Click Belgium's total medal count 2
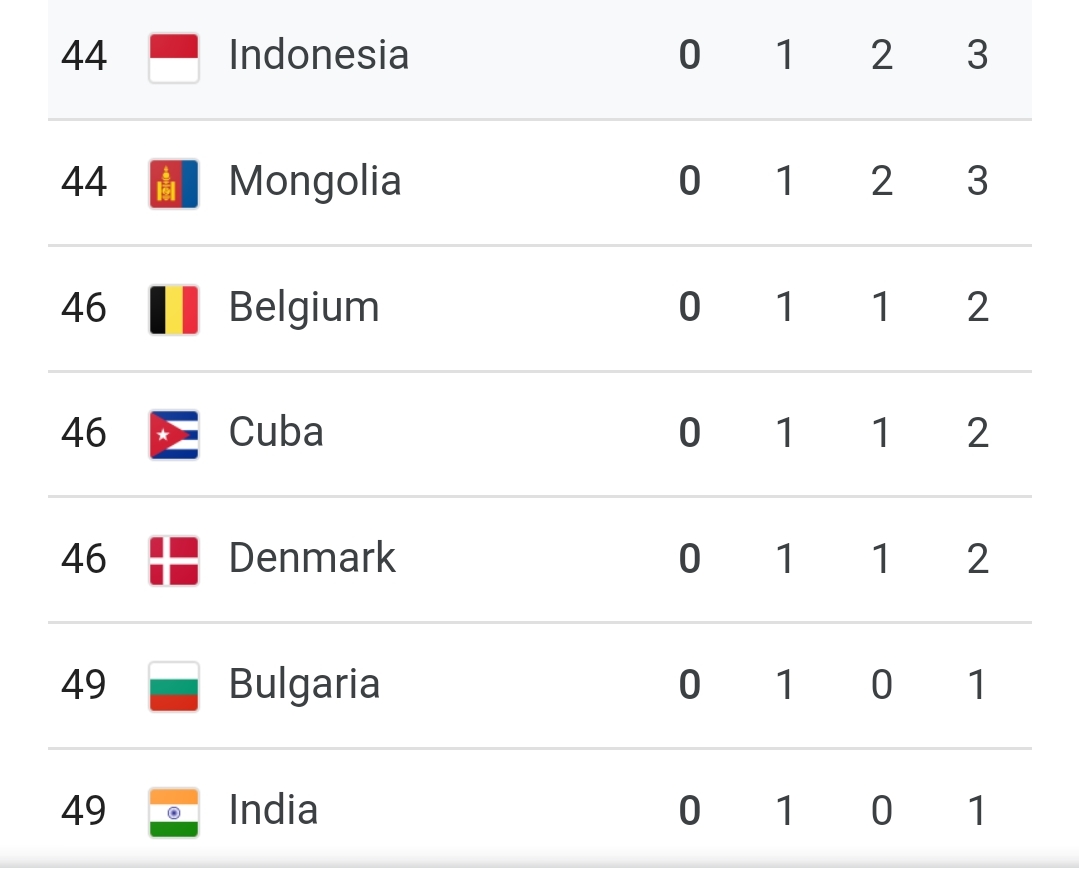Screen dimensions: 1079x870 pos(978,308)
